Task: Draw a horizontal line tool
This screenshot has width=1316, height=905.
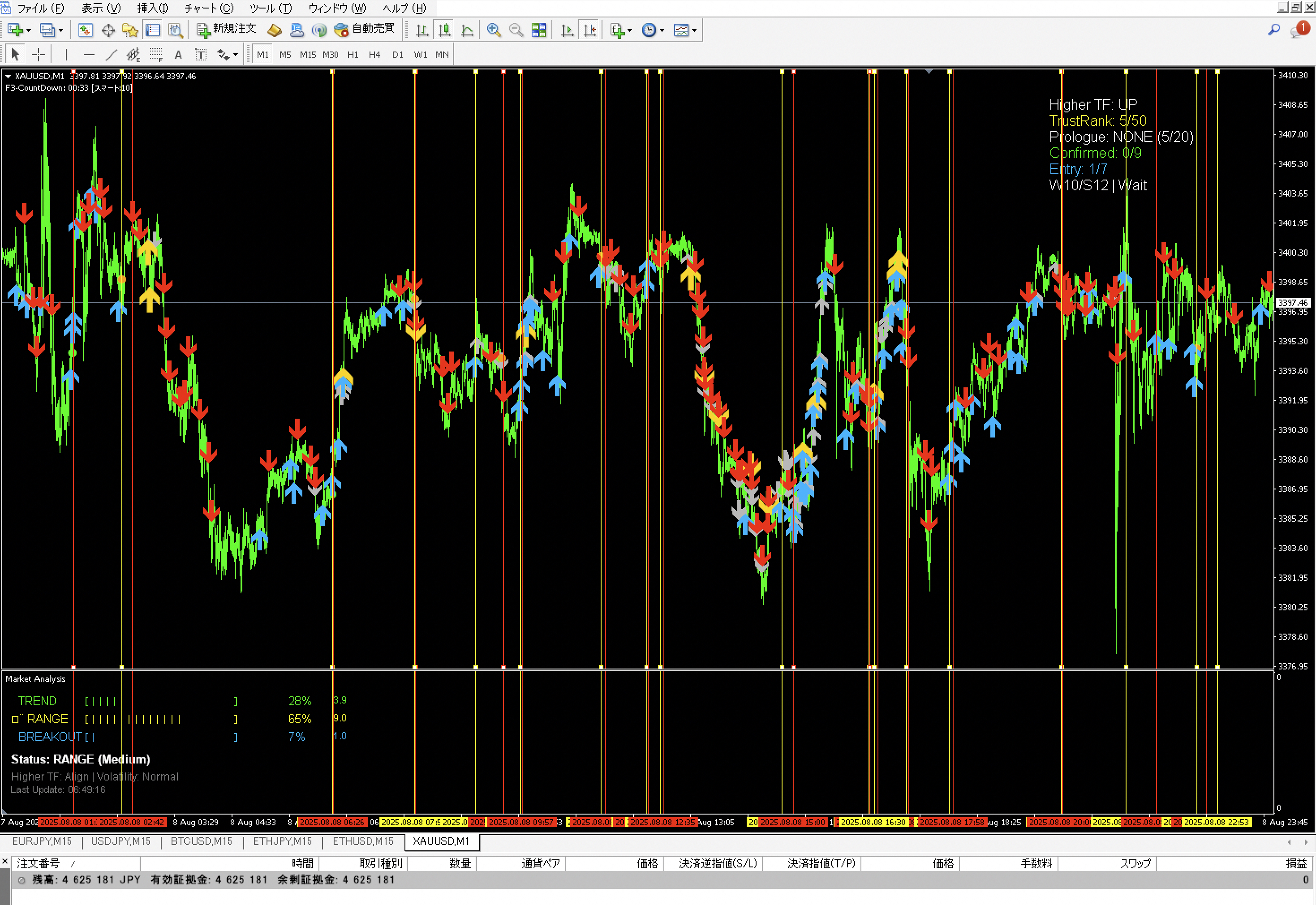Action: pos(89,55)
